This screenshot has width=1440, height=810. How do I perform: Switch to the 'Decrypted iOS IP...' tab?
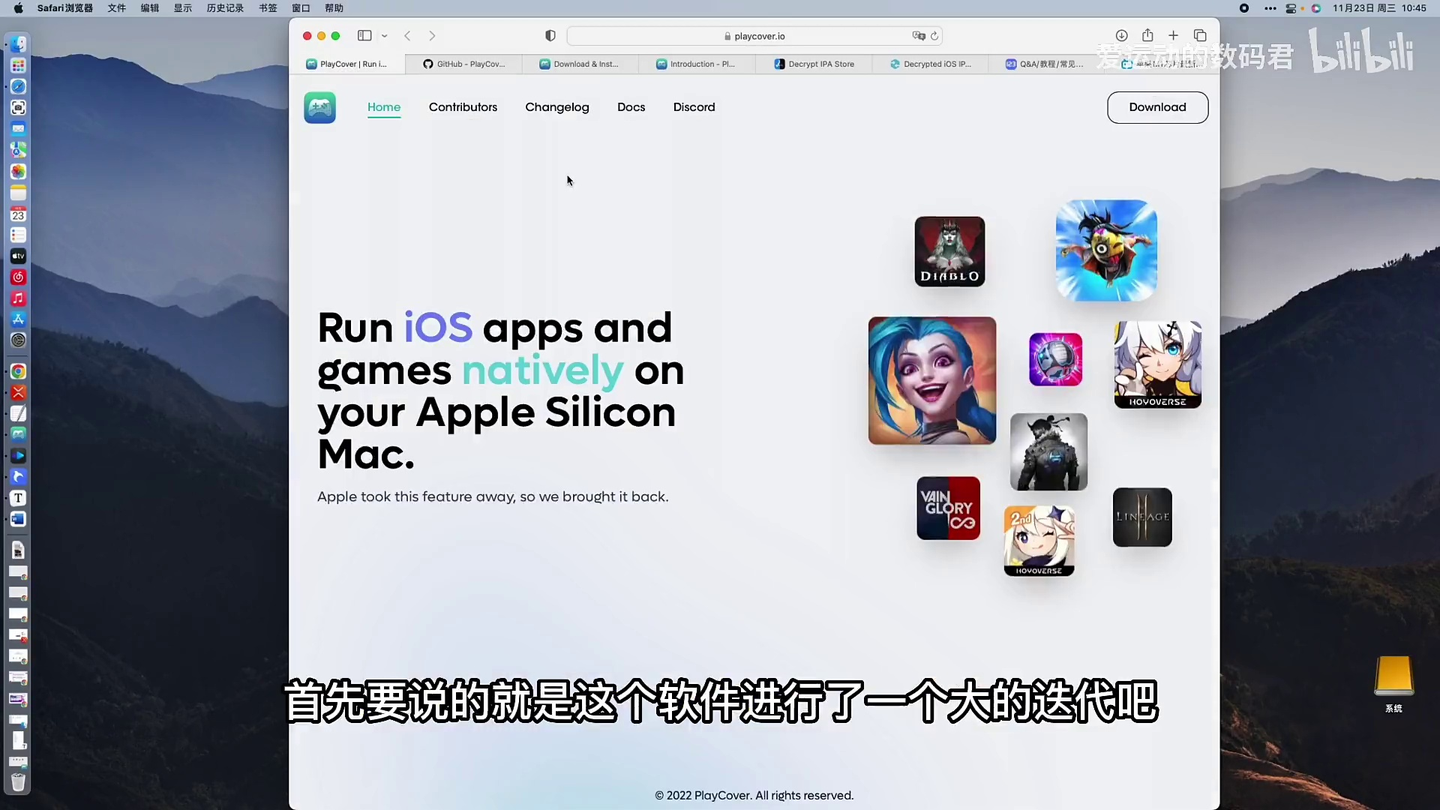click(930, 64)
